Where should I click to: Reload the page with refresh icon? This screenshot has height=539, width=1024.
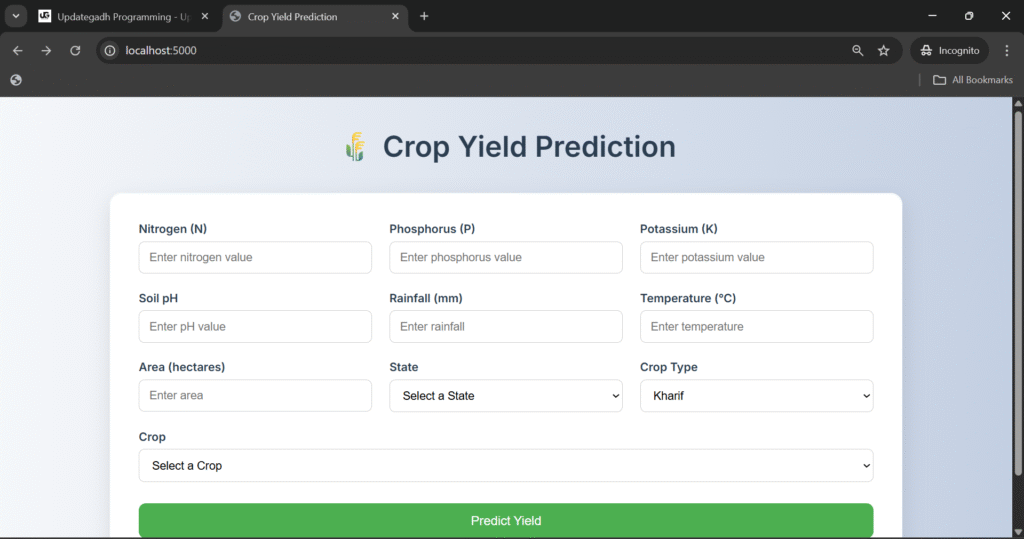coord(75,50)
